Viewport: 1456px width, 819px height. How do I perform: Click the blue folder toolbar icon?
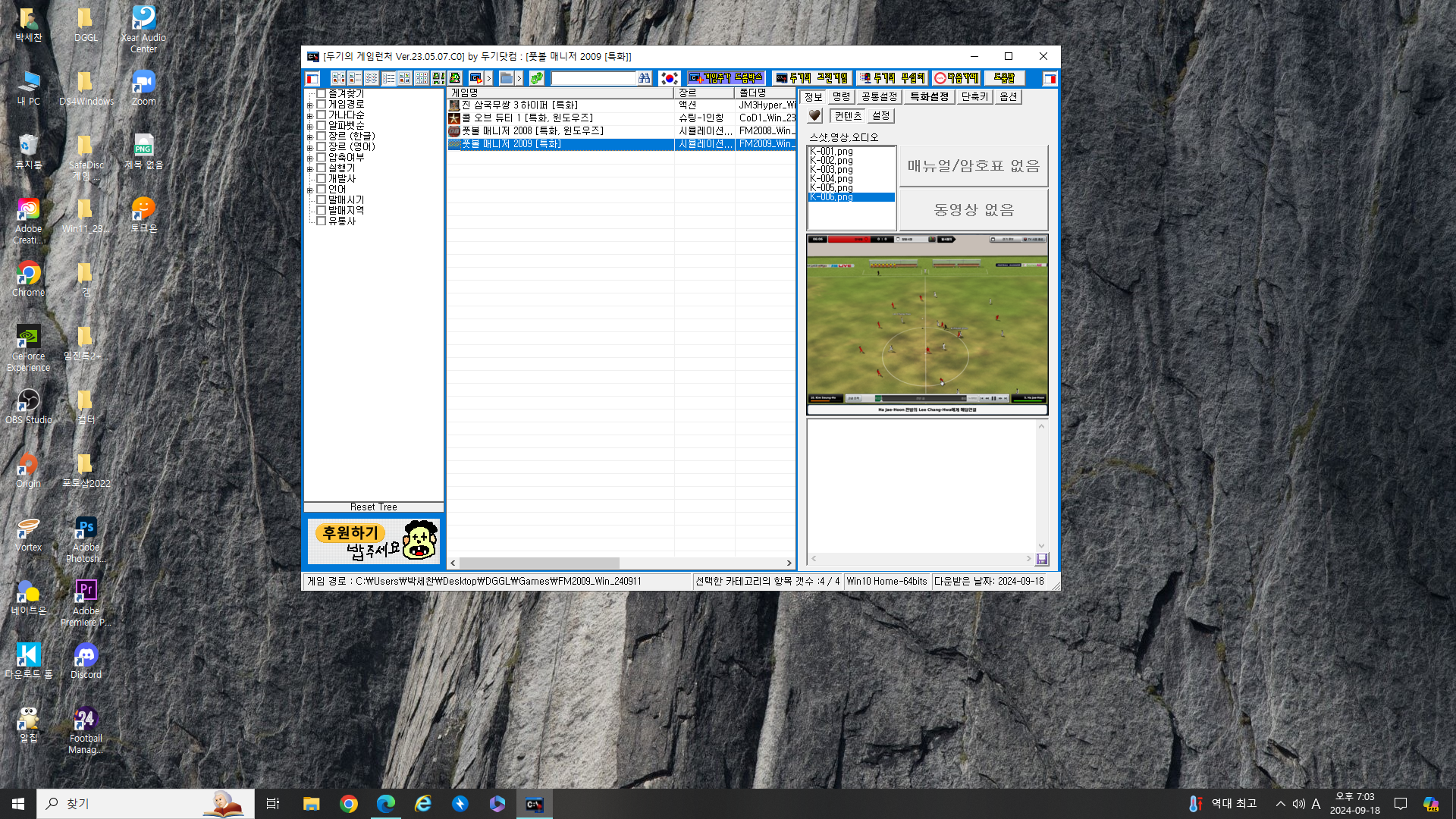(506, 78)
